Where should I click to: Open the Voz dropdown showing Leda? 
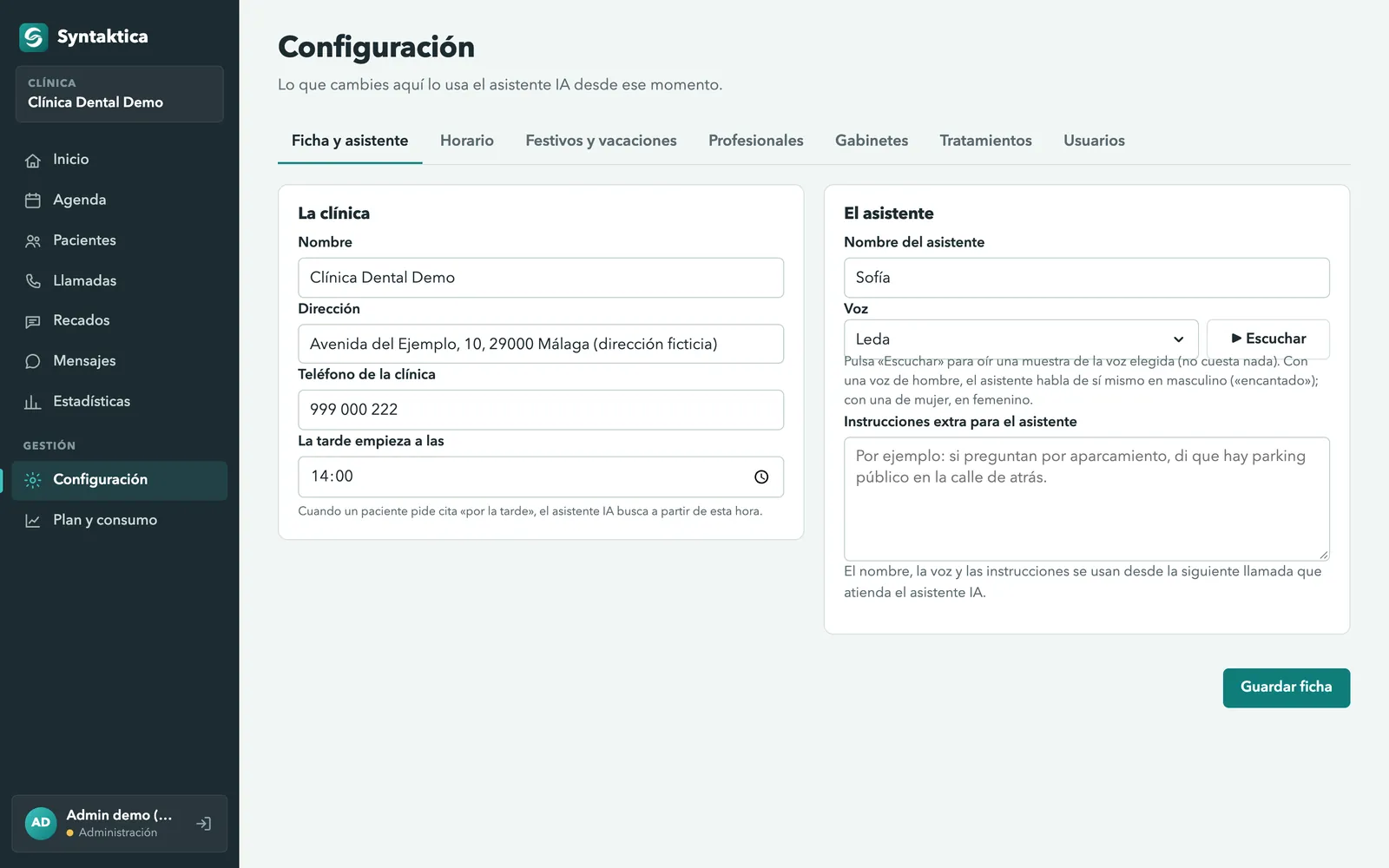1021,339
